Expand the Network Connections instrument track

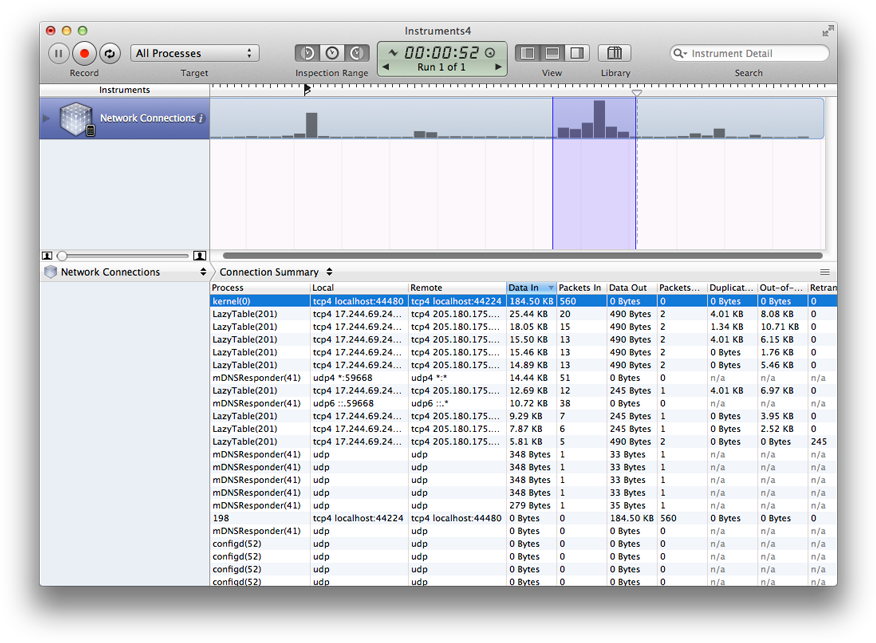46,118
